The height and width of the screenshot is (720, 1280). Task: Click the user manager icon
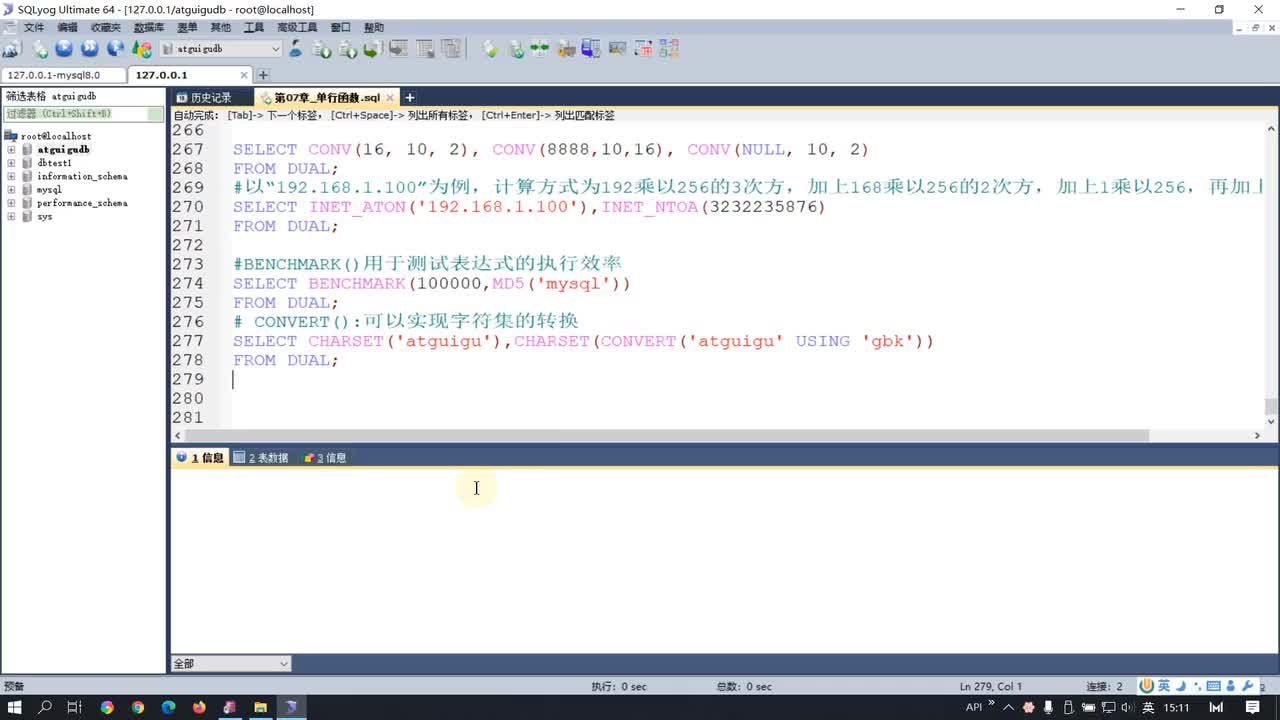tap(296, 48)
